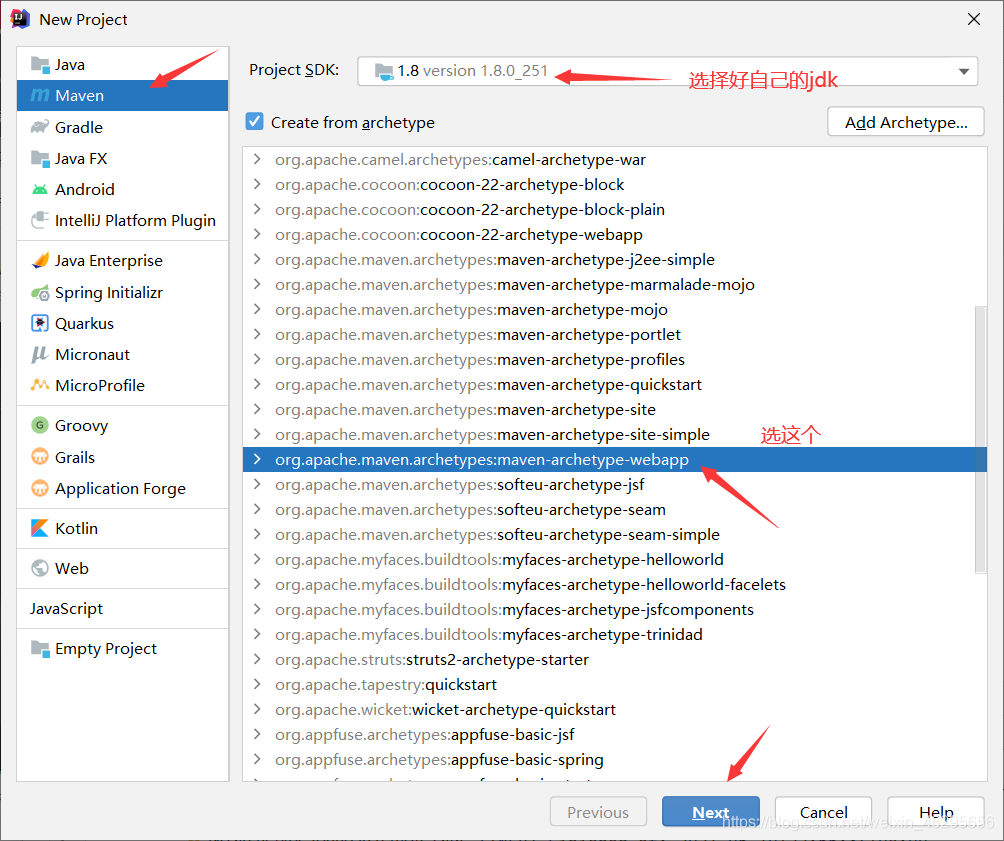Click the Java Enterprise icon
Image resolution: width=1004 pixels, height=841 pixels.
[40, 261]
